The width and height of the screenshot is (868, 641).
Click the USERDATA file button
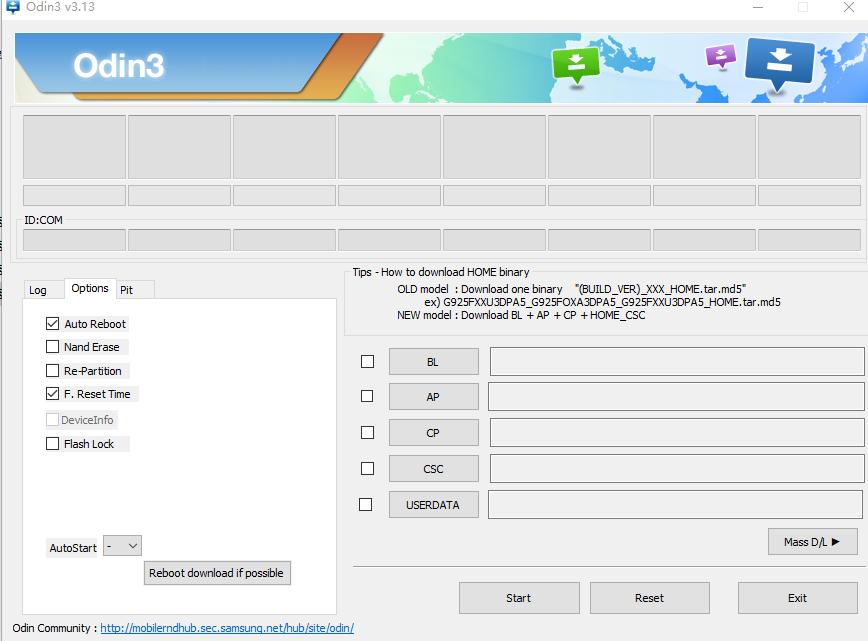click(x=433, y=504)
